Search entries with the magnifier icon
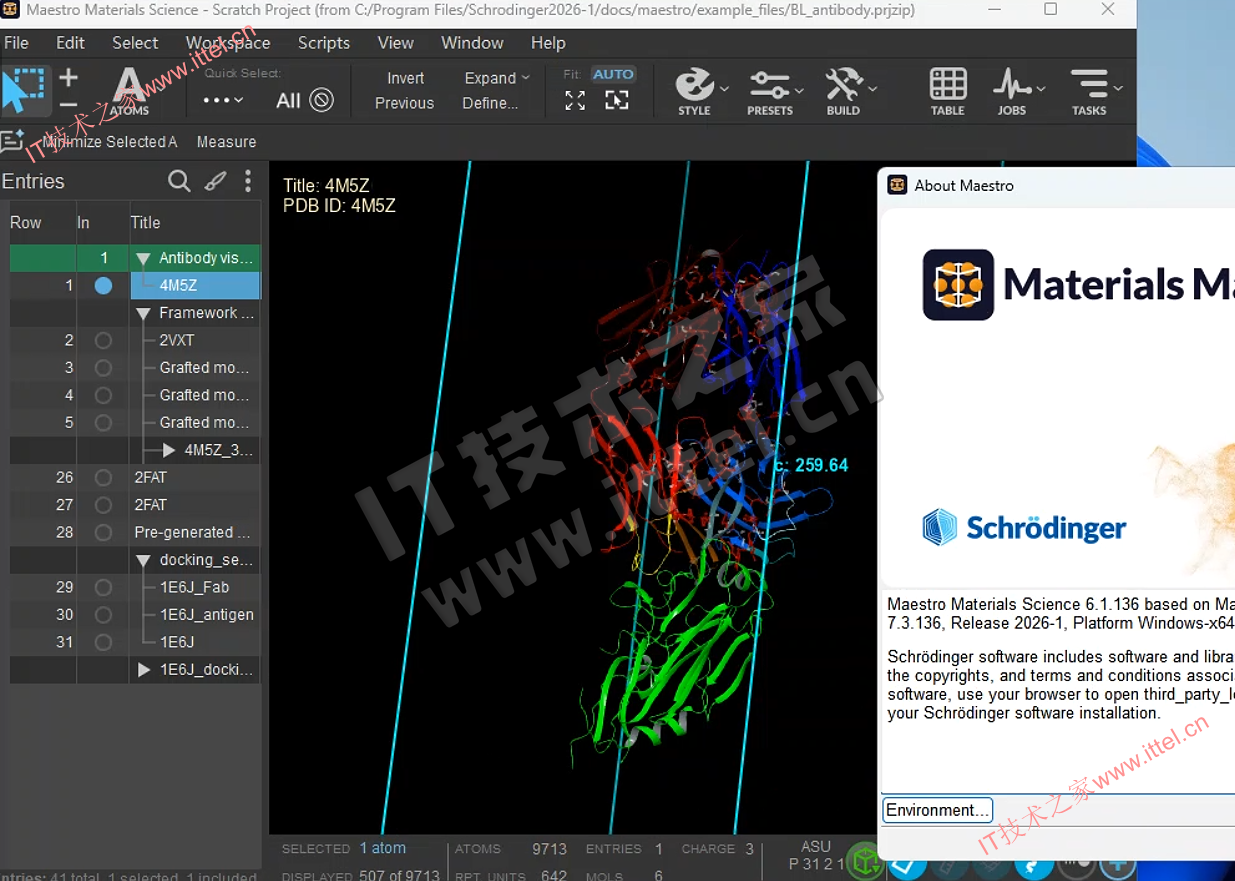1235x881 pixels. [179, 181]
